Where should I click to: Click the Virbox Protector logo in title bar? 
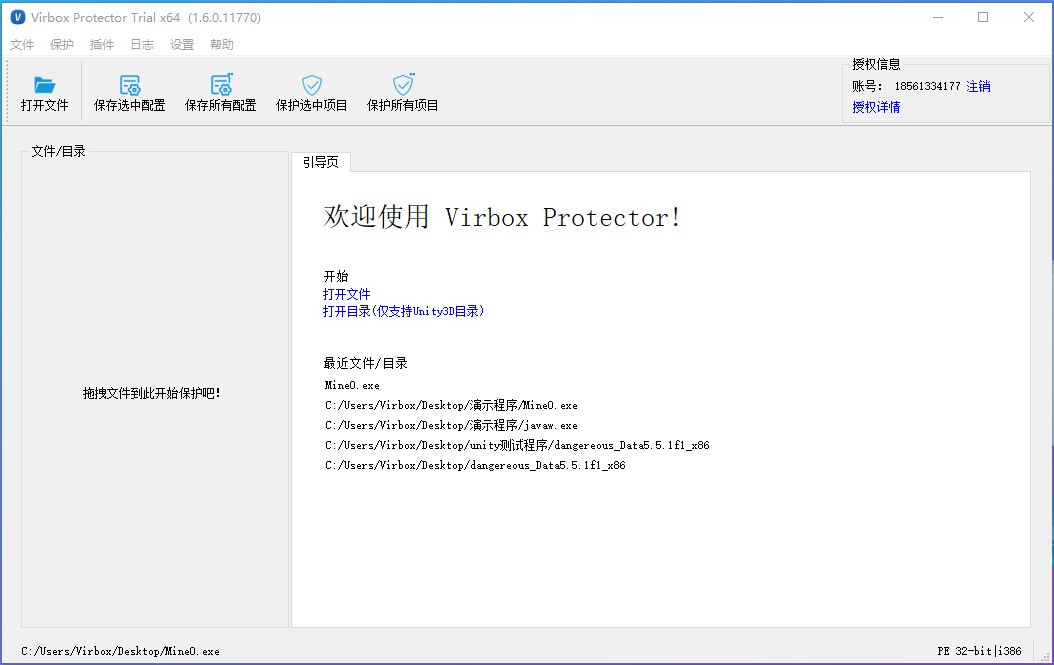[18, 17]
